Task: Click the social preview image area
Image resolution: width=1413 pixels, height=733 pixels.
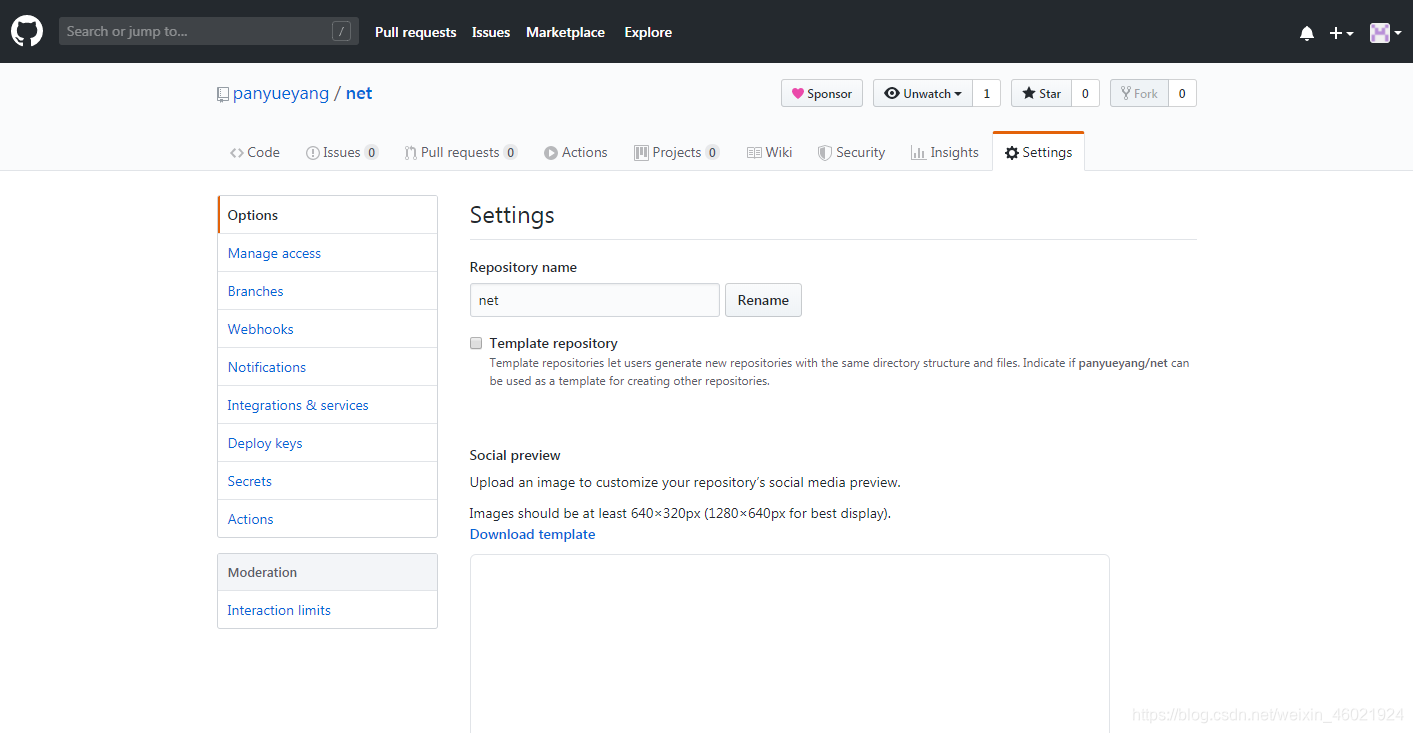Action: click(790, 644)
